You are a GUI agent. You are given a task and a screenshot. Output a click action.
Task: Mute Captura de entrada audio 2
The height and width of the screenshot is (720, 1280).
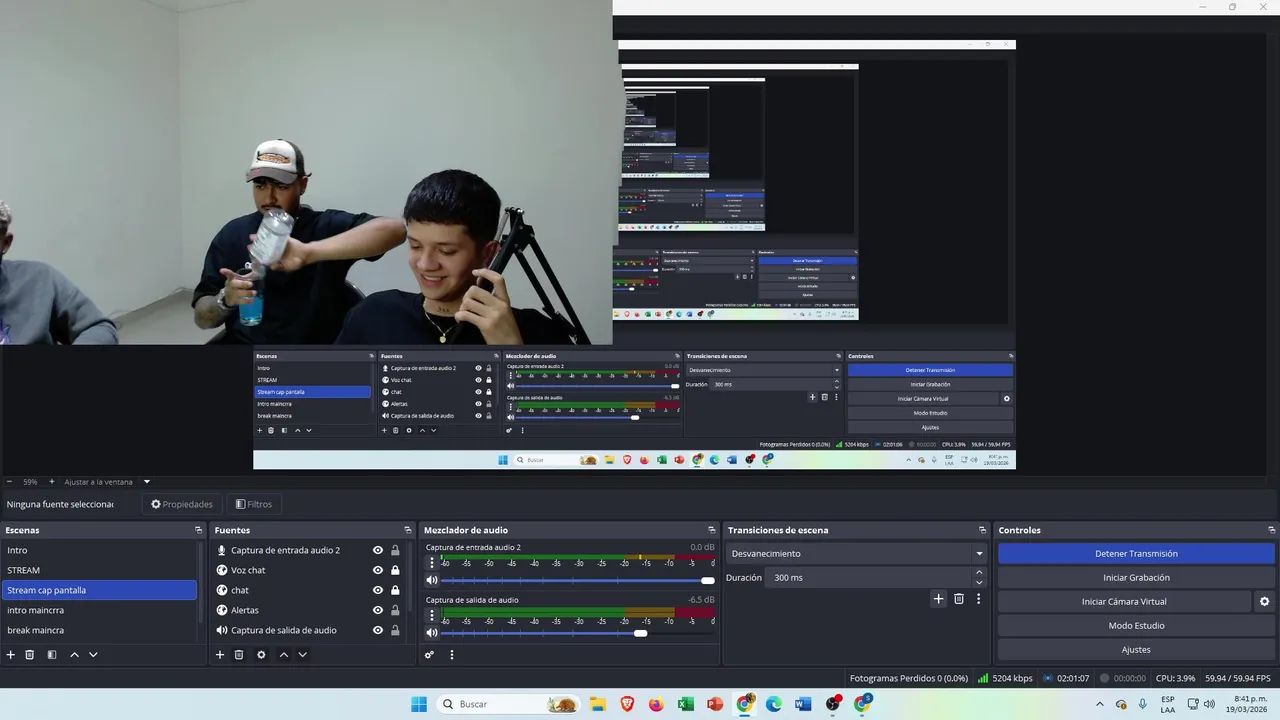click(432, 580)
